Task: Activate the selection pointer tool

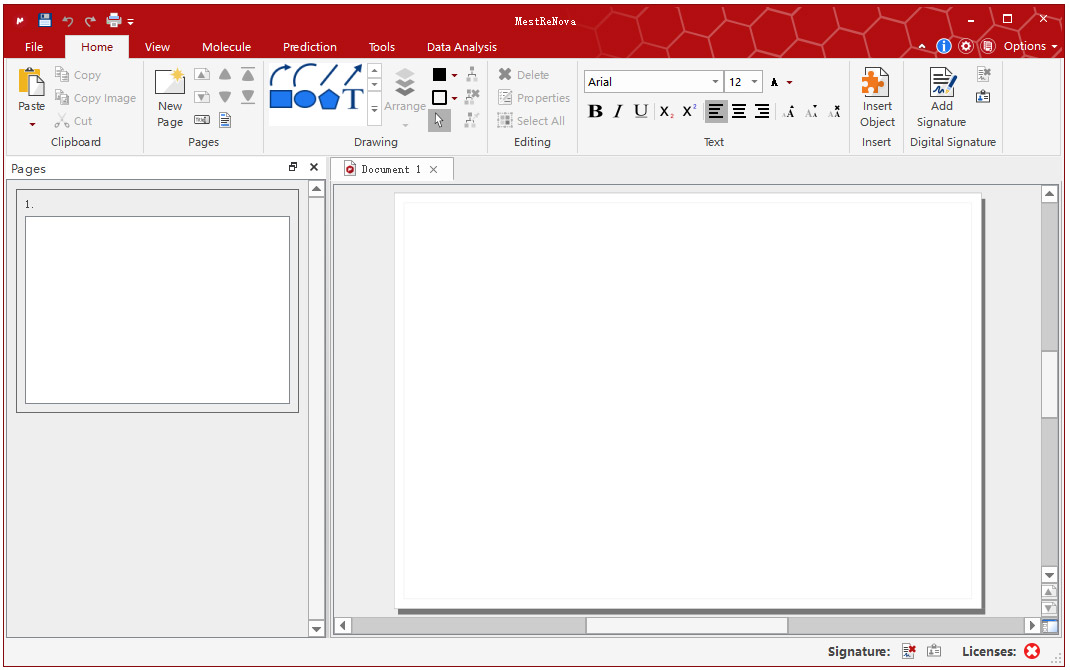Action: pos(439,121)
